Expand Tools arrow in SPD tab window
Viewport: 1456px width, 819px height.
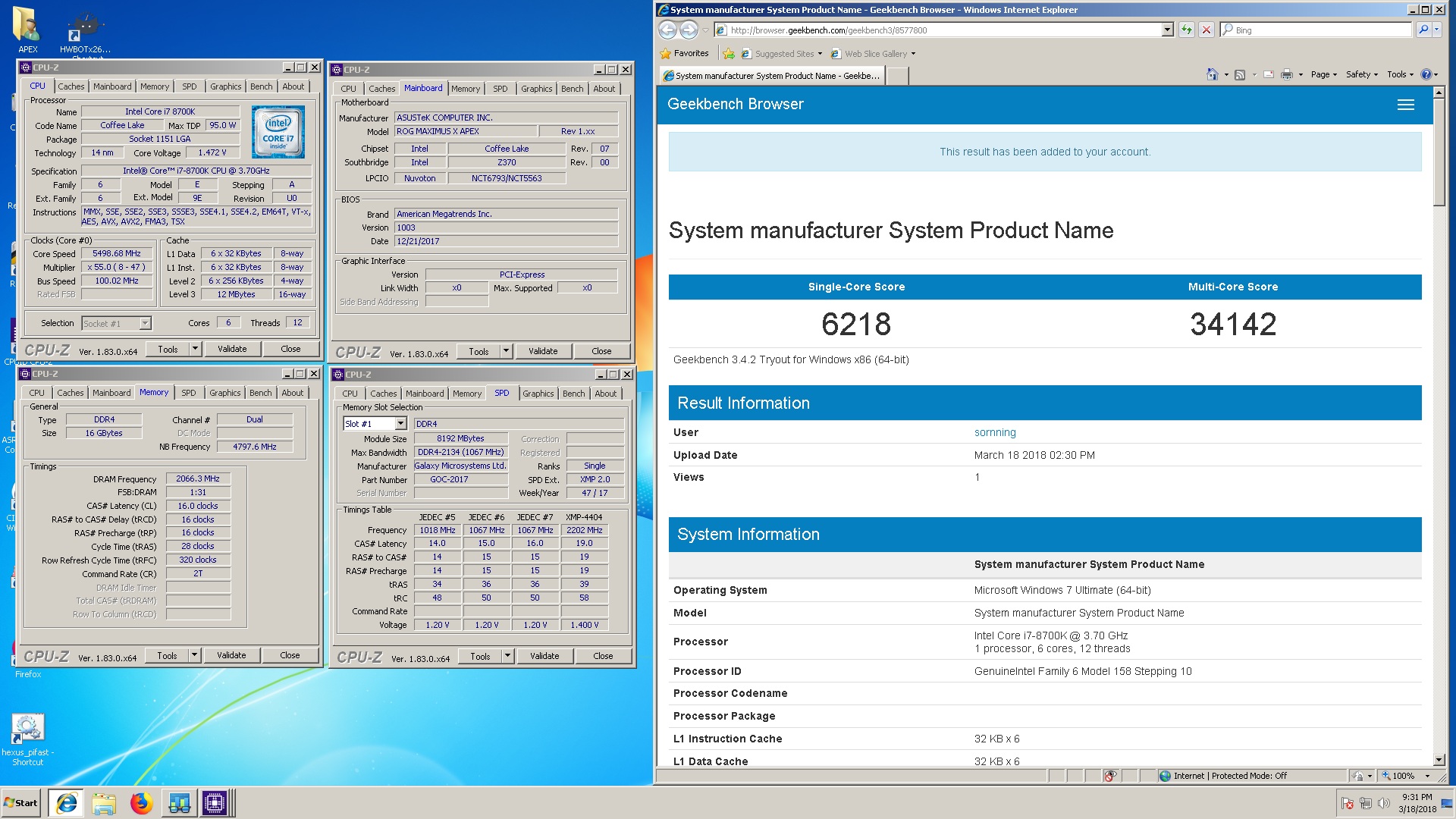point(507,656)
